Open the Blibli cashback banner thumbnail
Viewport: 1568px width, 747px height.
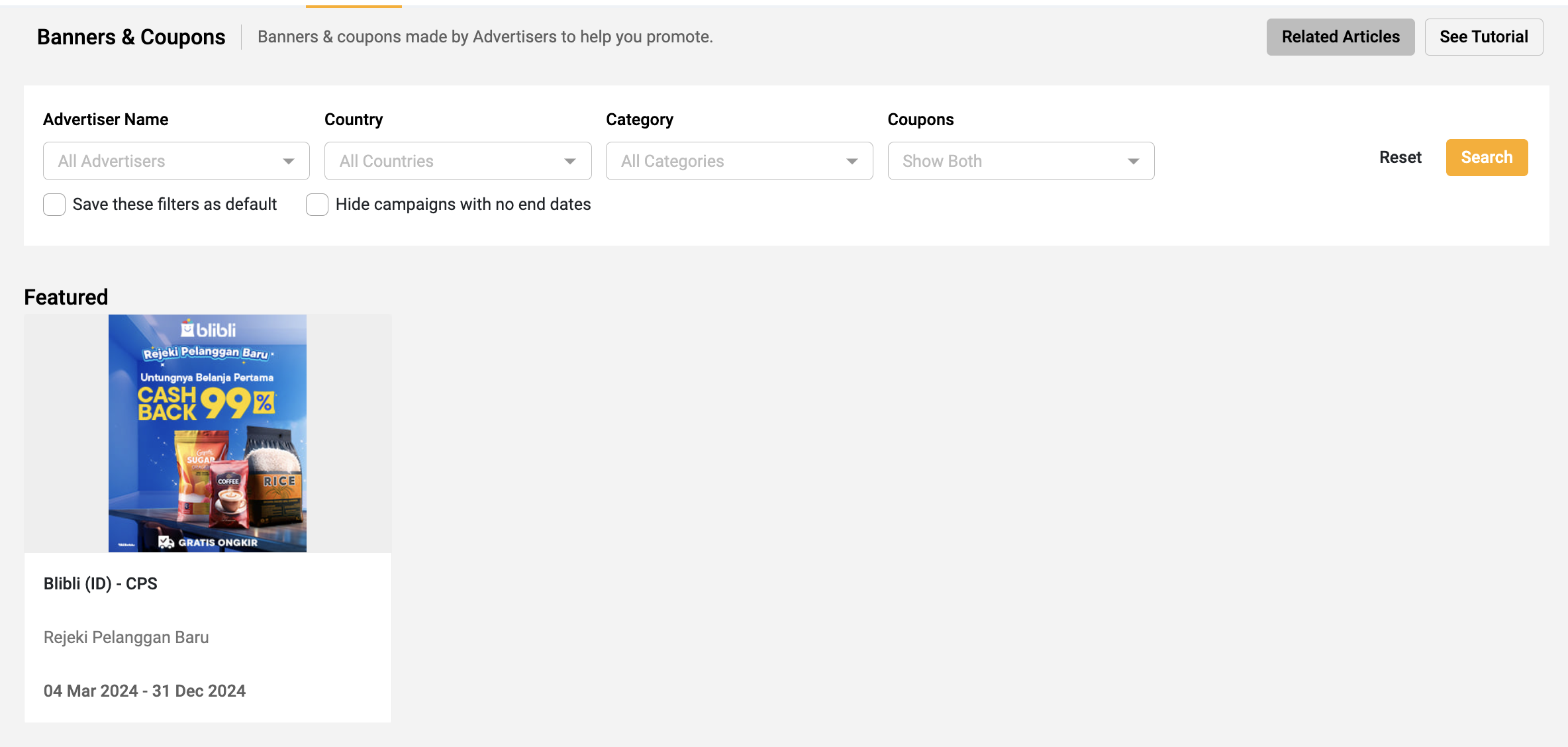(207, 433)
